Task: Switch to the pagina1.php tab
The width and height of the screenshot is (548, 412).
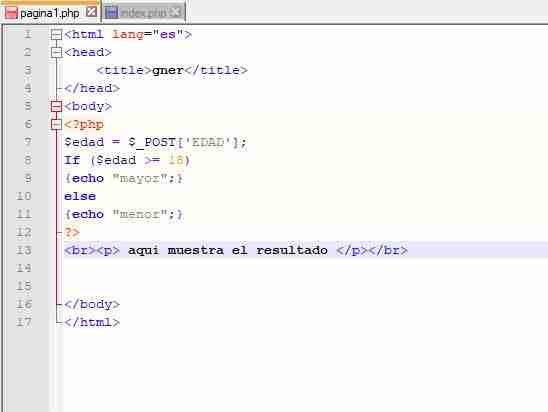Action: tap(51, 13)
